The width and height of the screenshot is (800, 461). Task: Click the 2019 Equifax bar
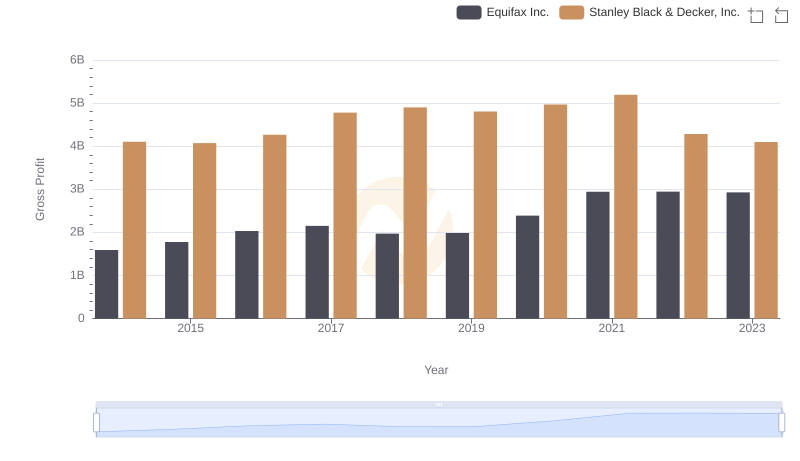[x=457, y=275]
